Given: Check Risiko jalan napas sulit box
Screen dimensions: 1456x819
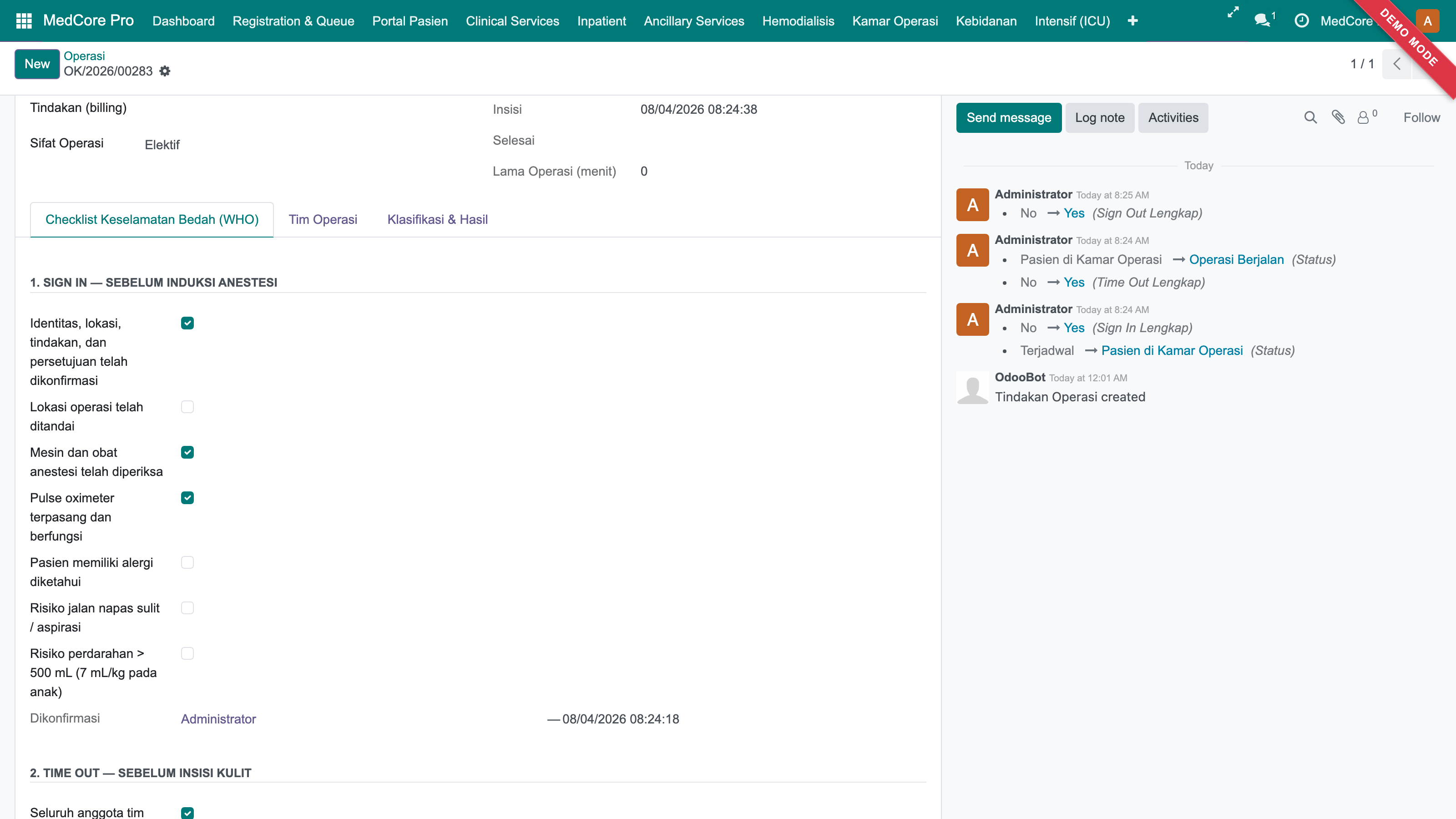Looking at the screenshot, I should (187, 607).
